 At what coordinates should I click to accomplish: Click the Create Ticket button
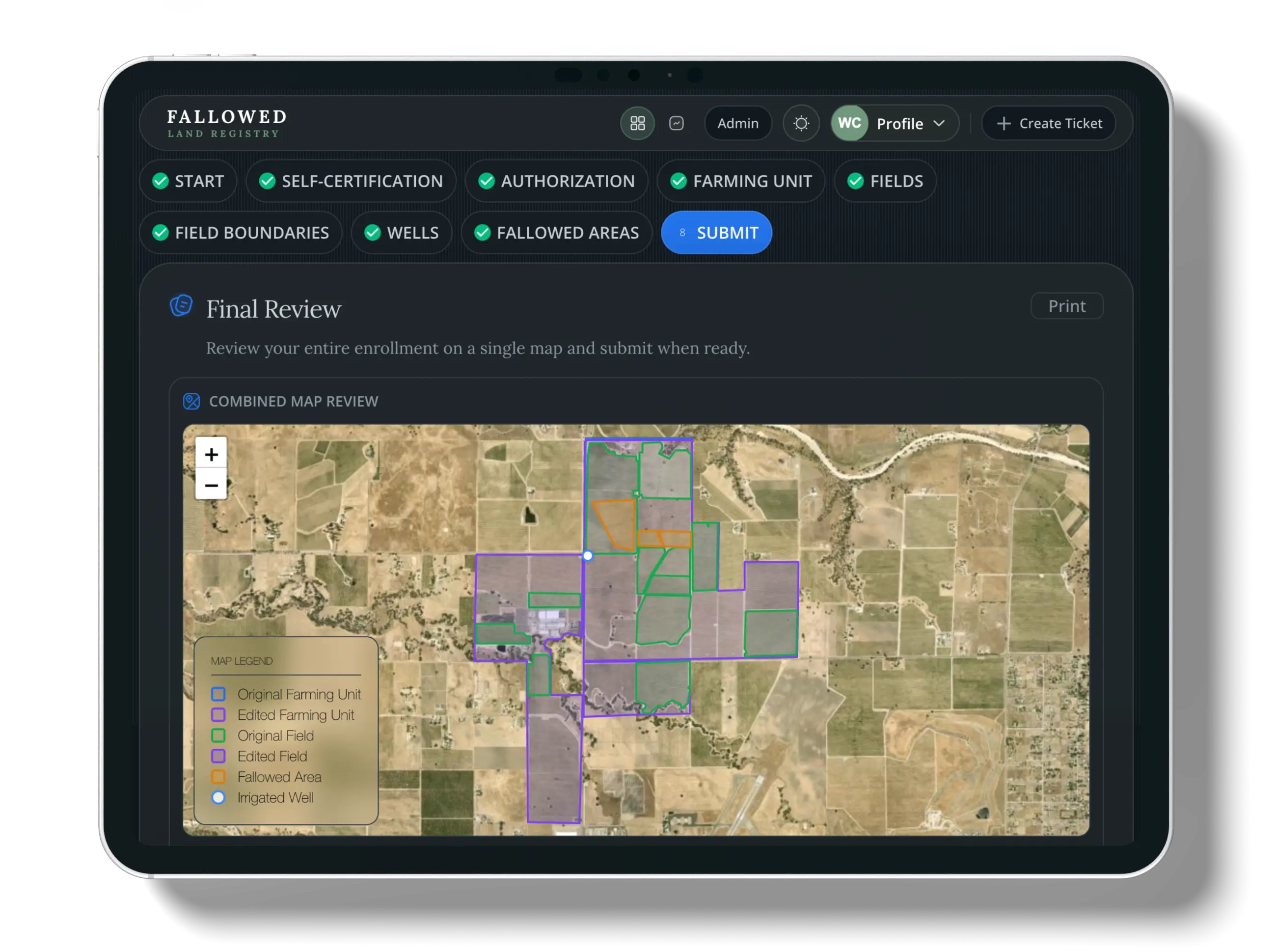pos(1048,123)
